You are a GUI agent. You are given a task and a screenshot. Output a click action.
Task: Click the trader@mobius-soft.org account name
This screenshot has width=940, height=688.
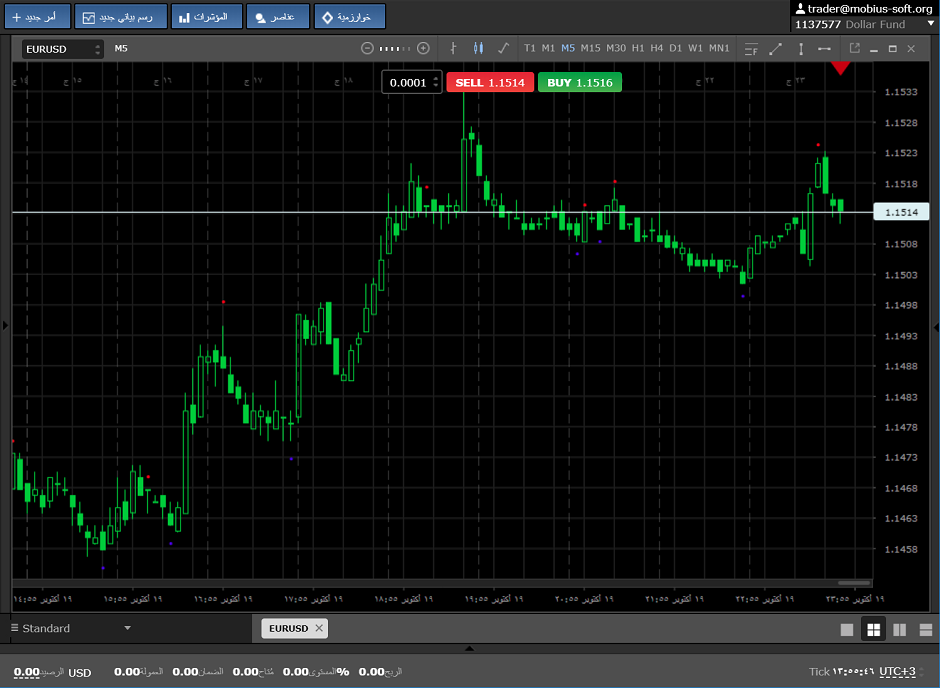[x=870, y=9]
